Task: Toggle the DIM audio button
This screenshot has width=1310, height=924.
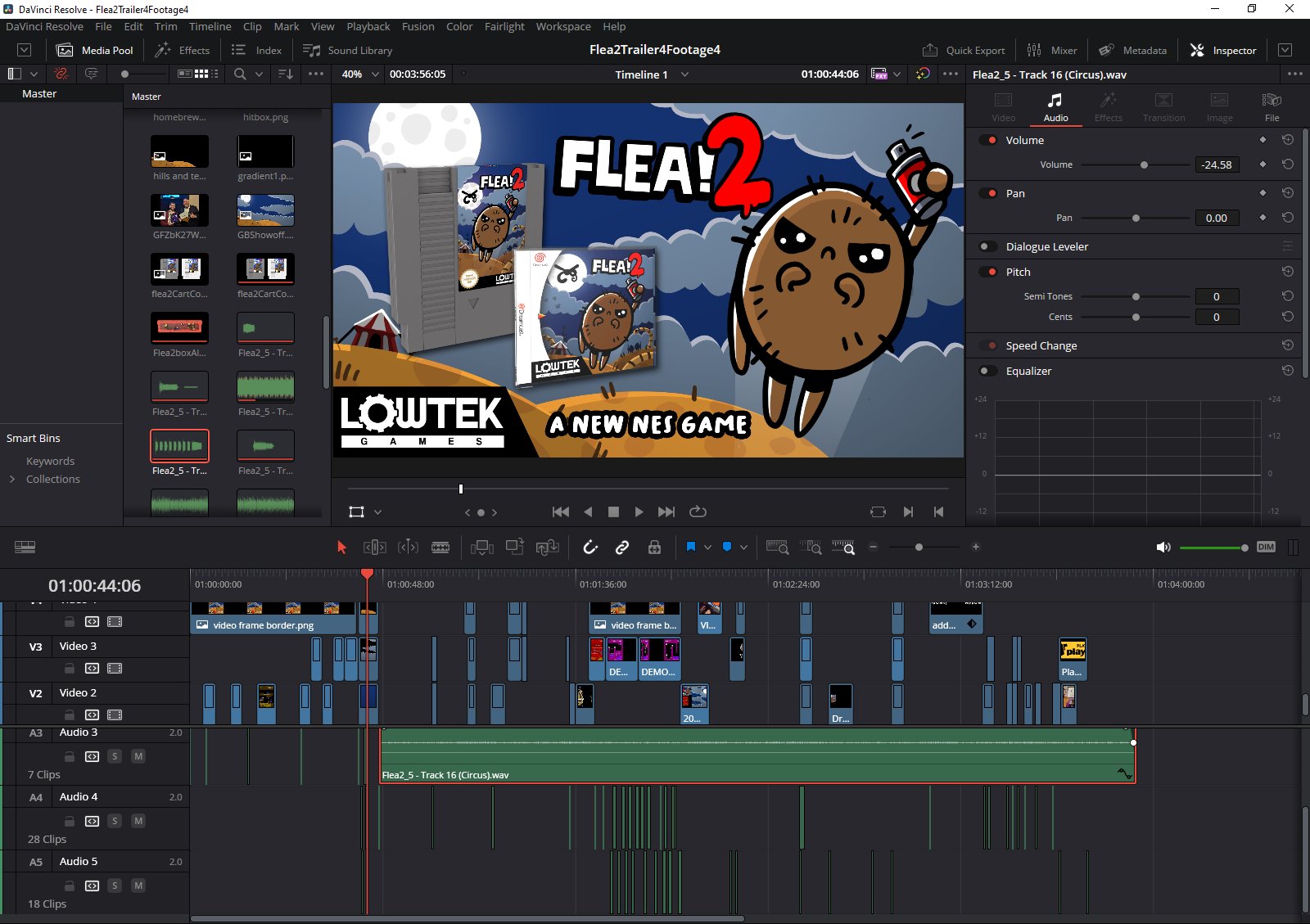Action: (1266, 547)
